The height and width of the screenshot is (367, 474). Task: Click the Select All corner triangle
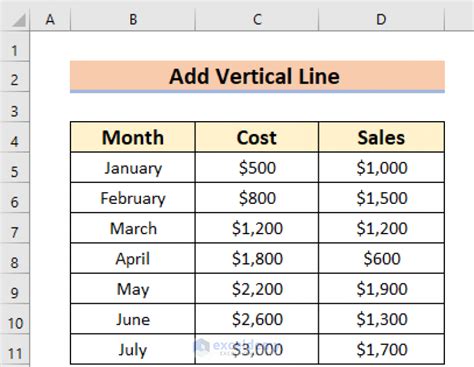pyautogui.click(x=18, y=20)
